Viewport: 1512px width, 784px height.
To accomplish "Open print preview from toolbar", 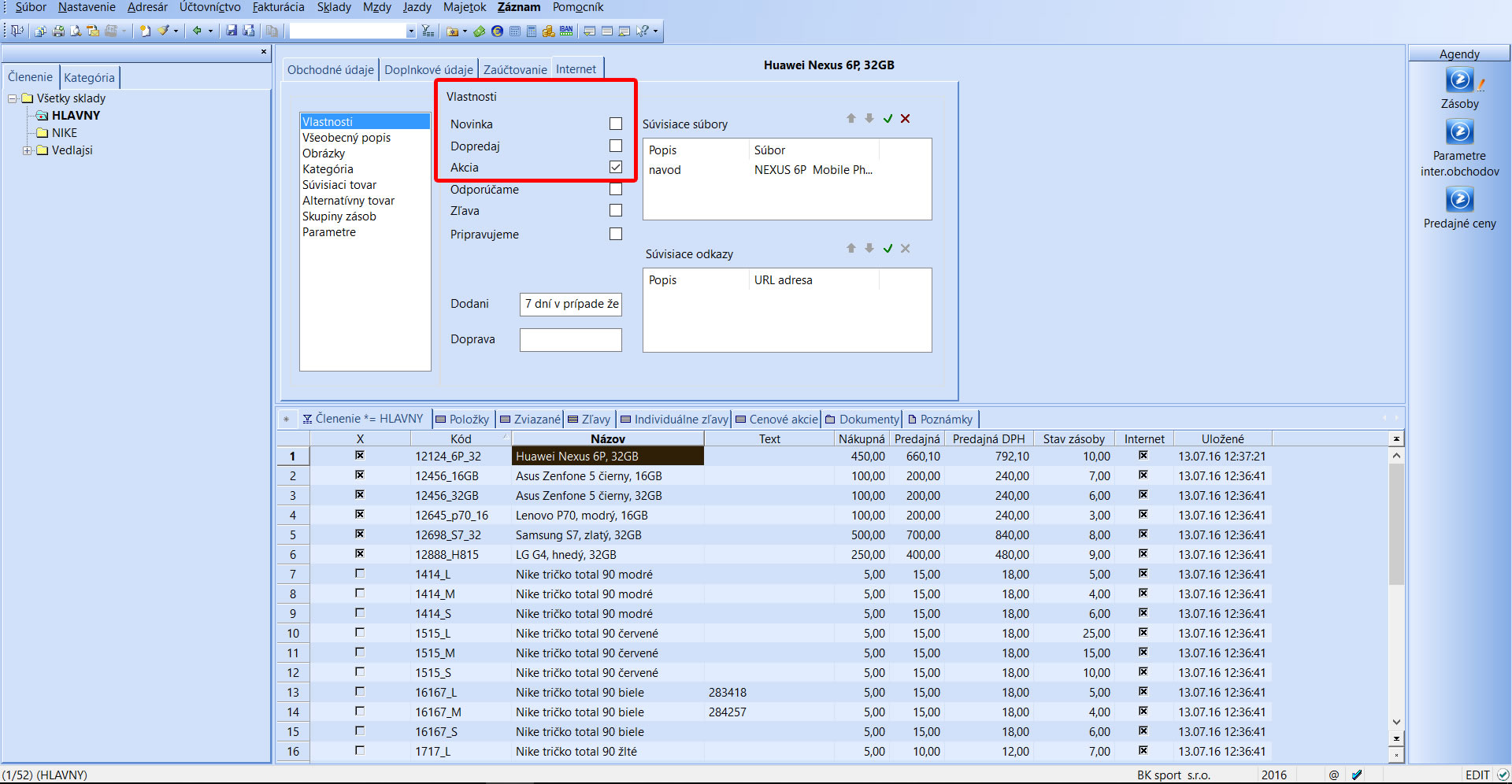I will coord(75,31).
